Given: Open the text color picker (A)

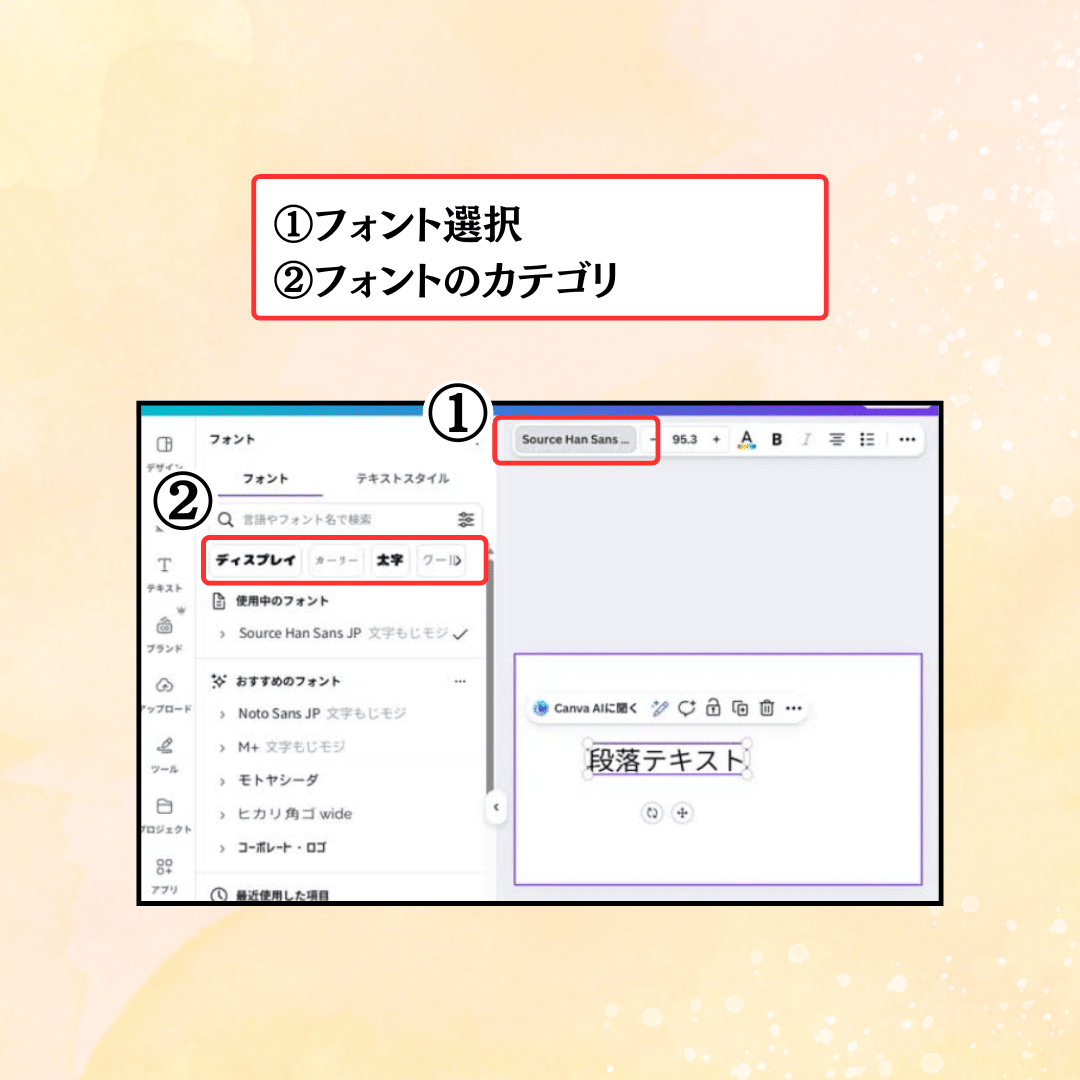Looking at the screenshot, I should 746,439.
